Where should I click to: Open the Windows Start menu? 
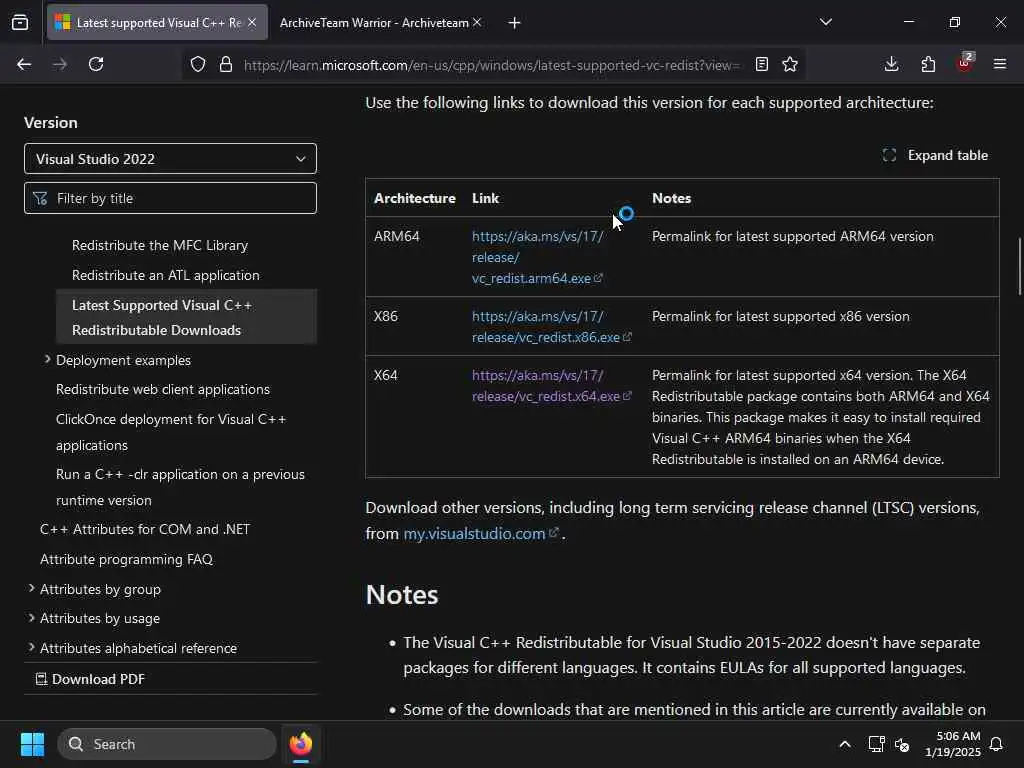tap(32, 744)
